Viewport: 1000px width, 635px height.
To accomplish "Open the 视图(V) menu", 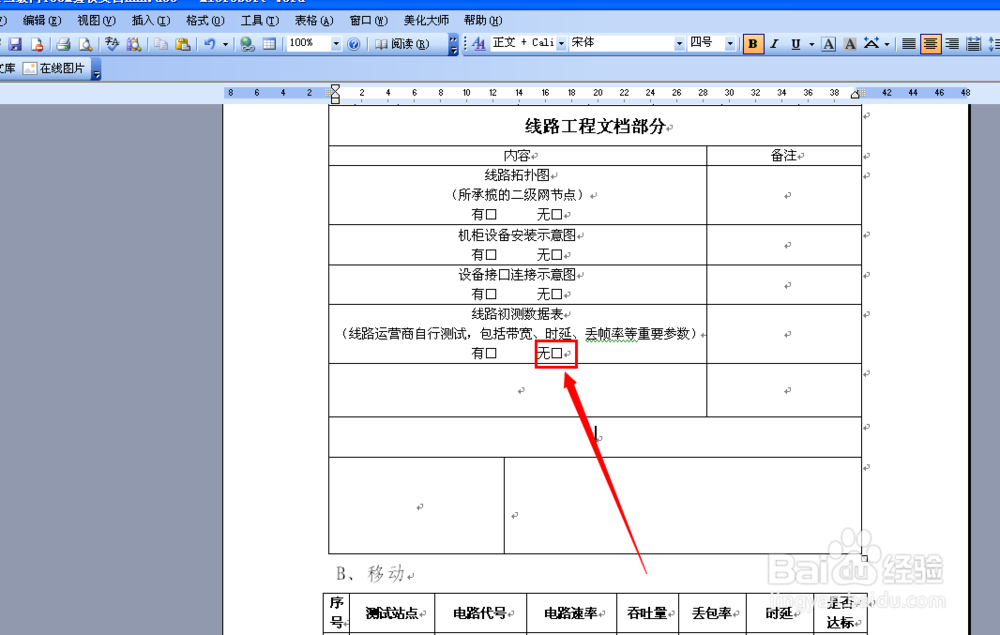I will coord(96,20).
